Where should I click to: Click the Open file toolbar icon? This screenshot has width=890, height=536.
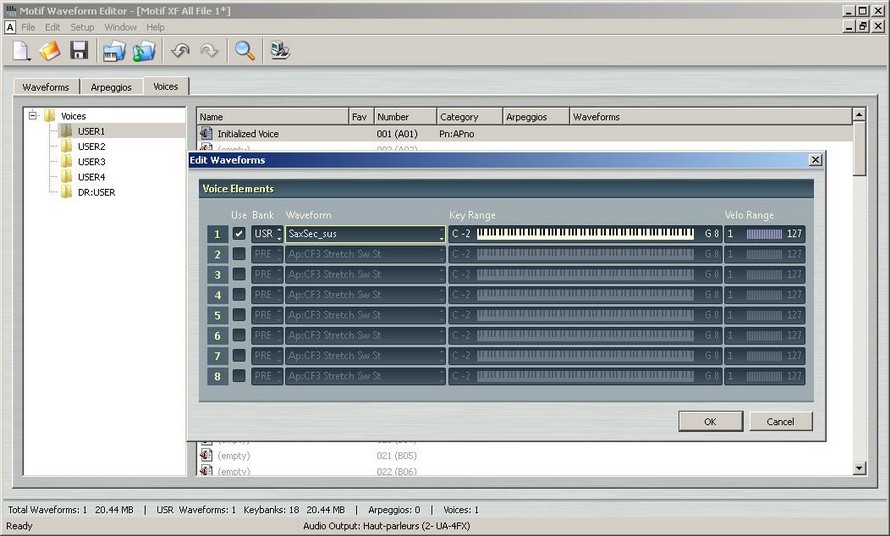[x=50, y=51]
